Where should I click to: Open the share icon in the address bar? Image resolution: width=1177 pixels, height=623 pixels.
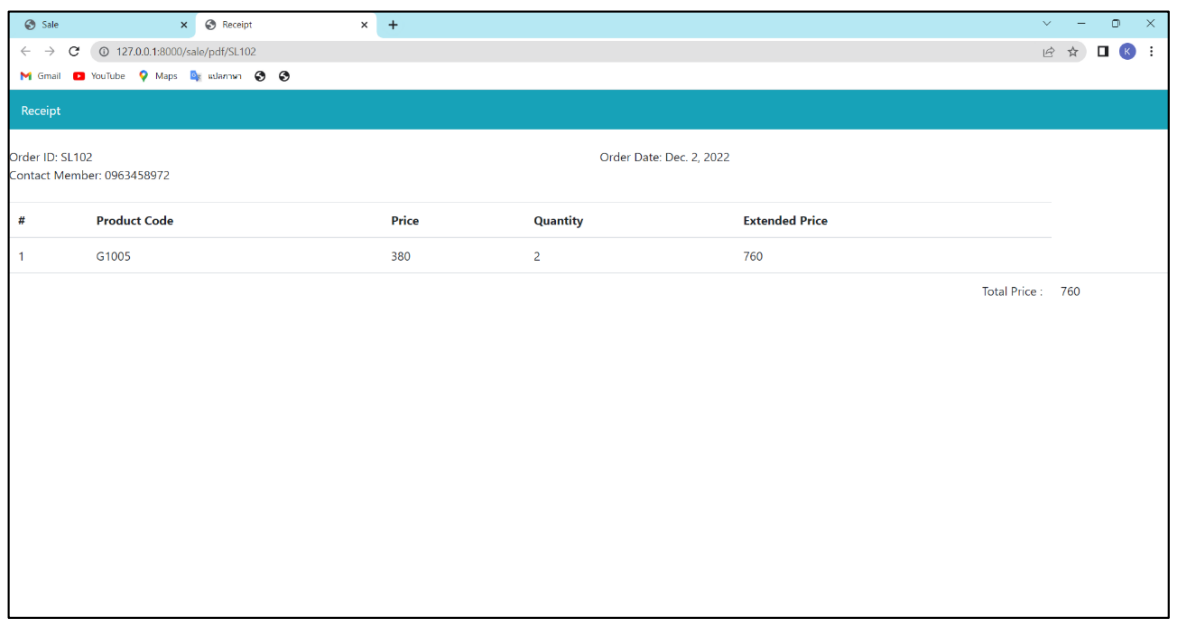coord(1049,50)
